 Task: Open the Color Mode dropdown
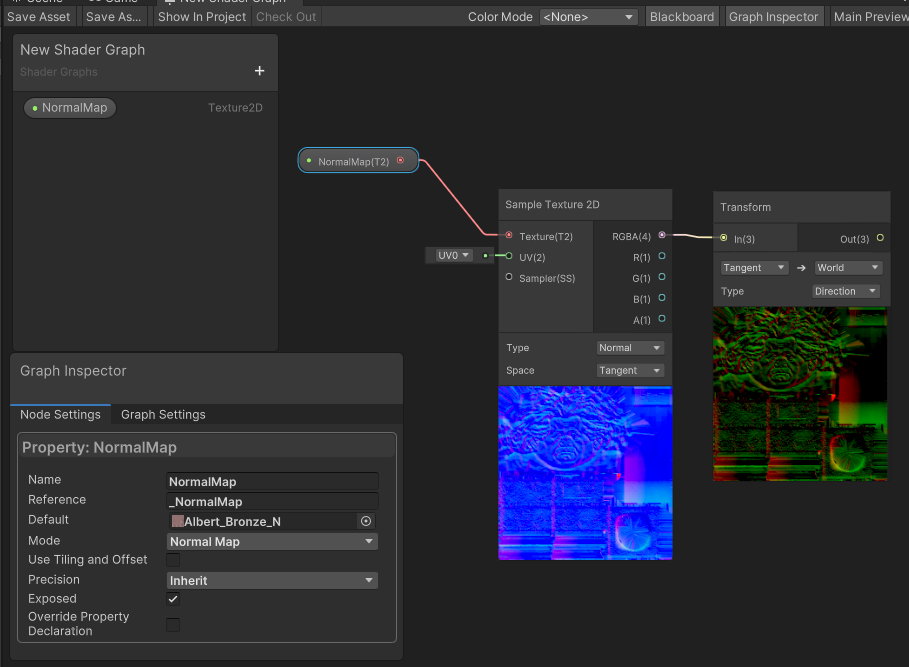588,17
